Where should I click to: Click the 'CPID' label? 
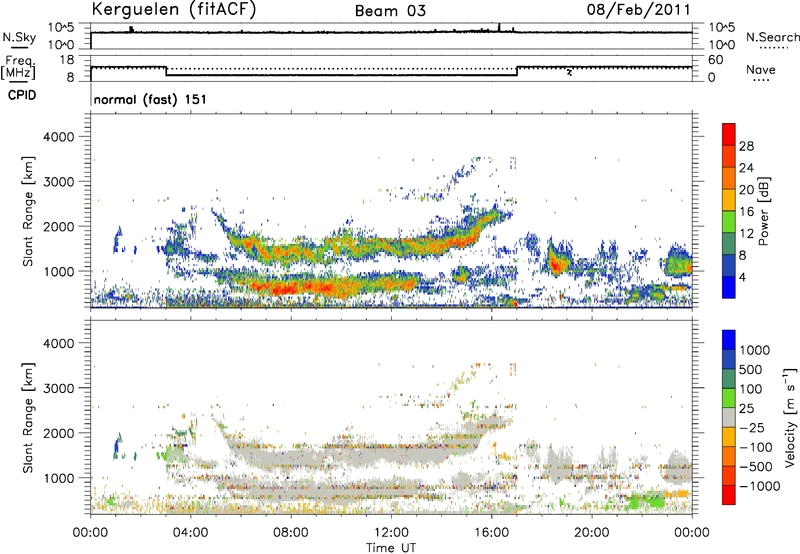pyautogui.click(x=22, y=95)
